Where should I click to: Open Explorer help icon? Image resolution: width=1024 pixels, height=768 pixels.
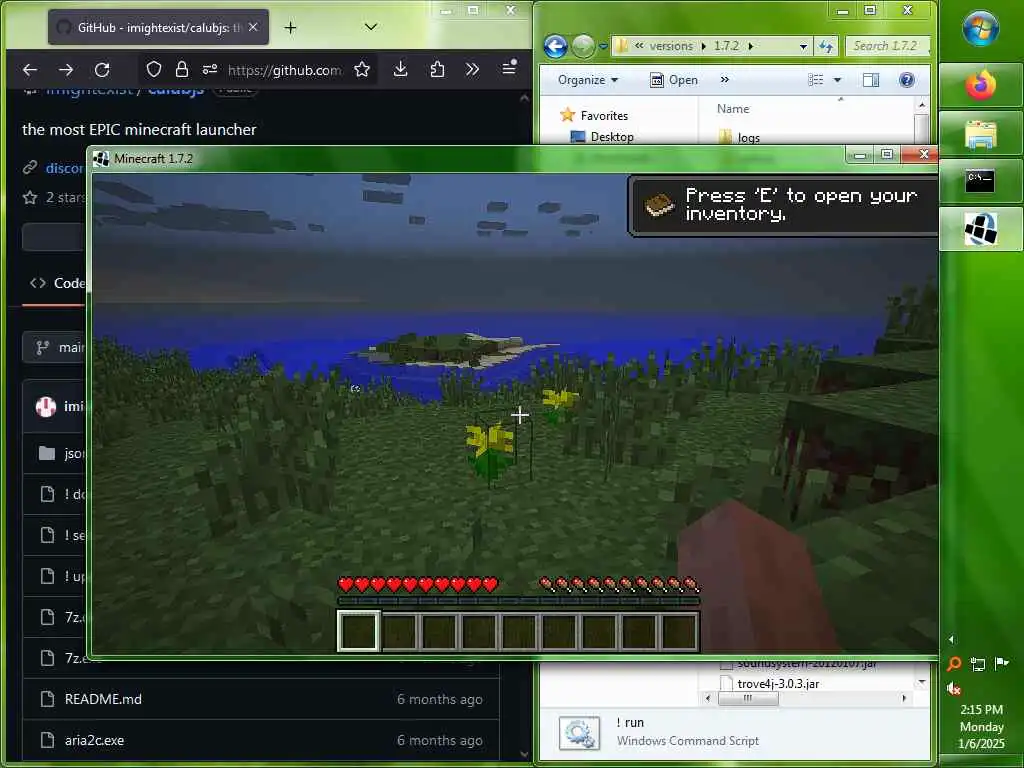[x=906, y=80]
